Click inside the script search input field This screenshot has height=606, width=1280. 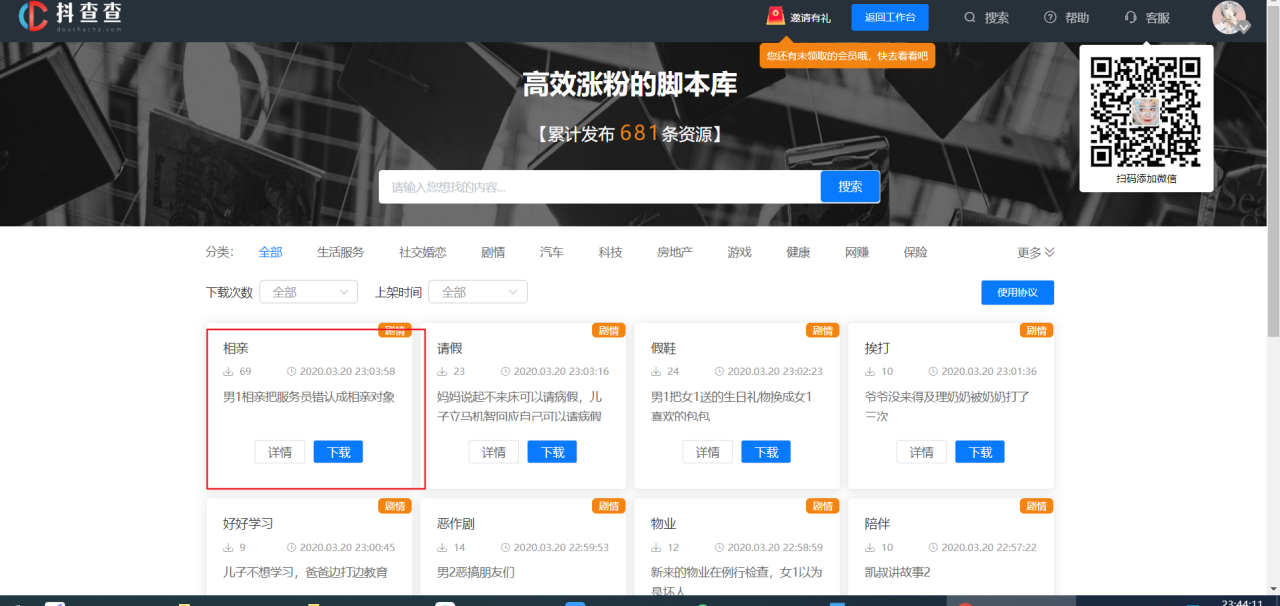coord(600,186)
